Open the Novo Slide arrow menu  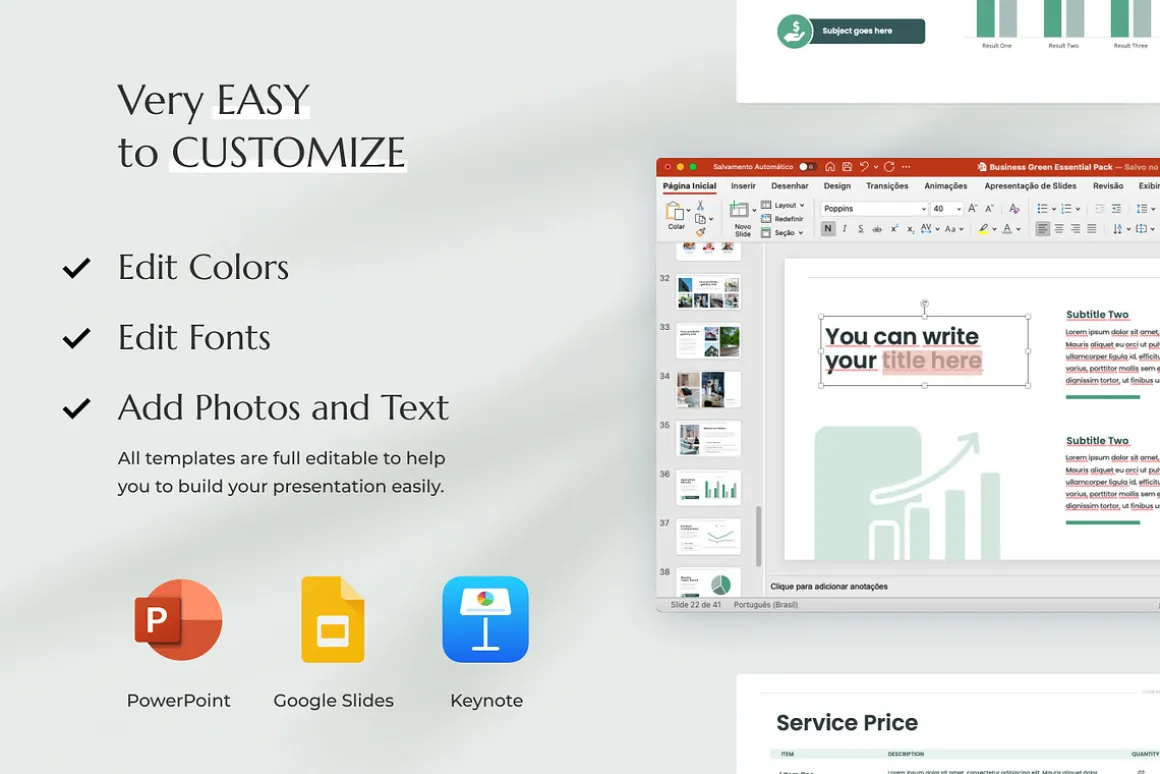pyautogui.click(x=754, y=210)
